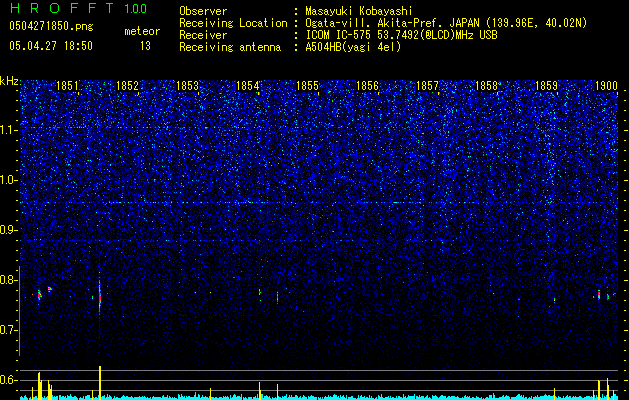
Task: Click the 1.0 kHz frequency label
Action: pos(8,180)
